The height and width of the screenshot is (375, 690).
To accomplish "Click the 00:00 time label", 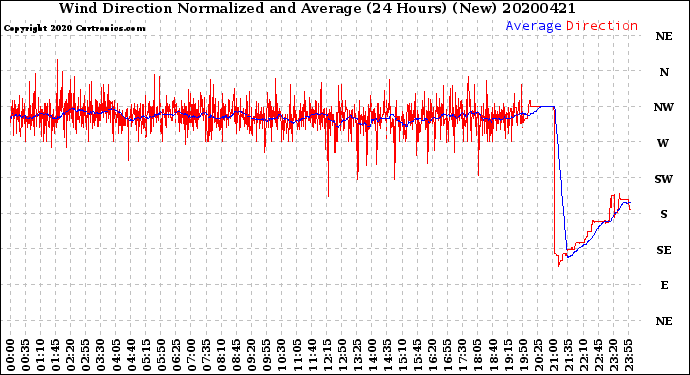I will pyautogui.click(x=11, y=355).
